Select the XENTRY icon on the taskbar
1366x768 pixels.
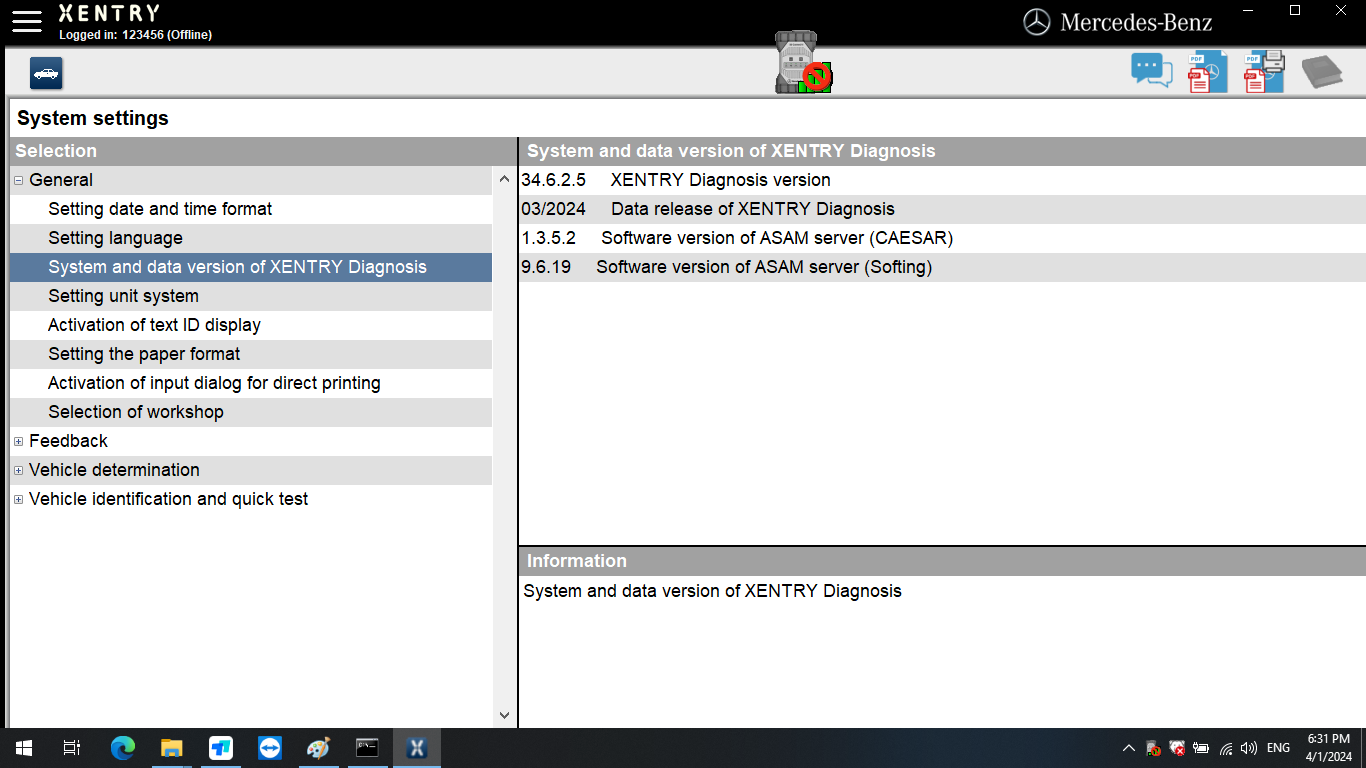416,747
